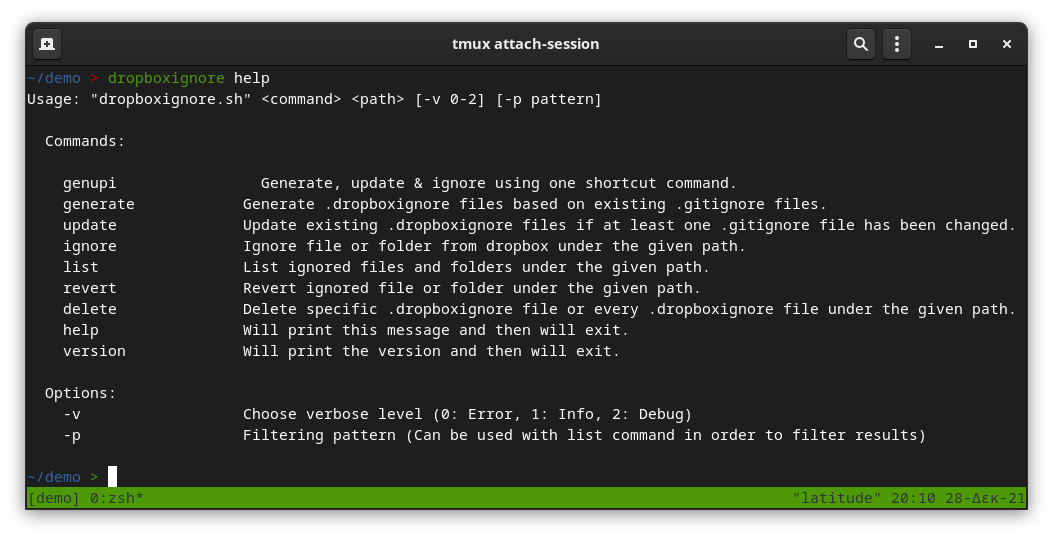Click the cursor block at the prompt
The width and height of the screenshot is (1053, 538).
click(112, 476)
